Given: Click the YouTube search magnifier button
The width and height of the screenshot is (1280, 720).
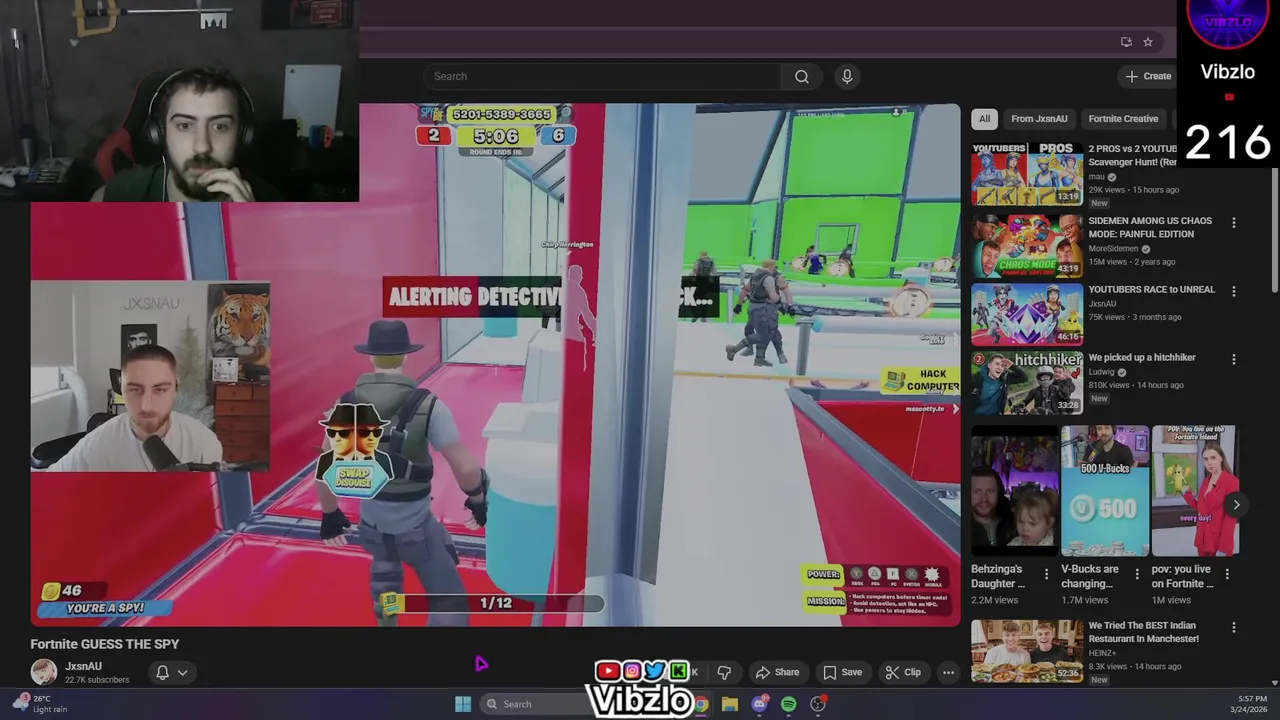Looking at the screenshot, I should pyautogui.click(x=801, y=76).
